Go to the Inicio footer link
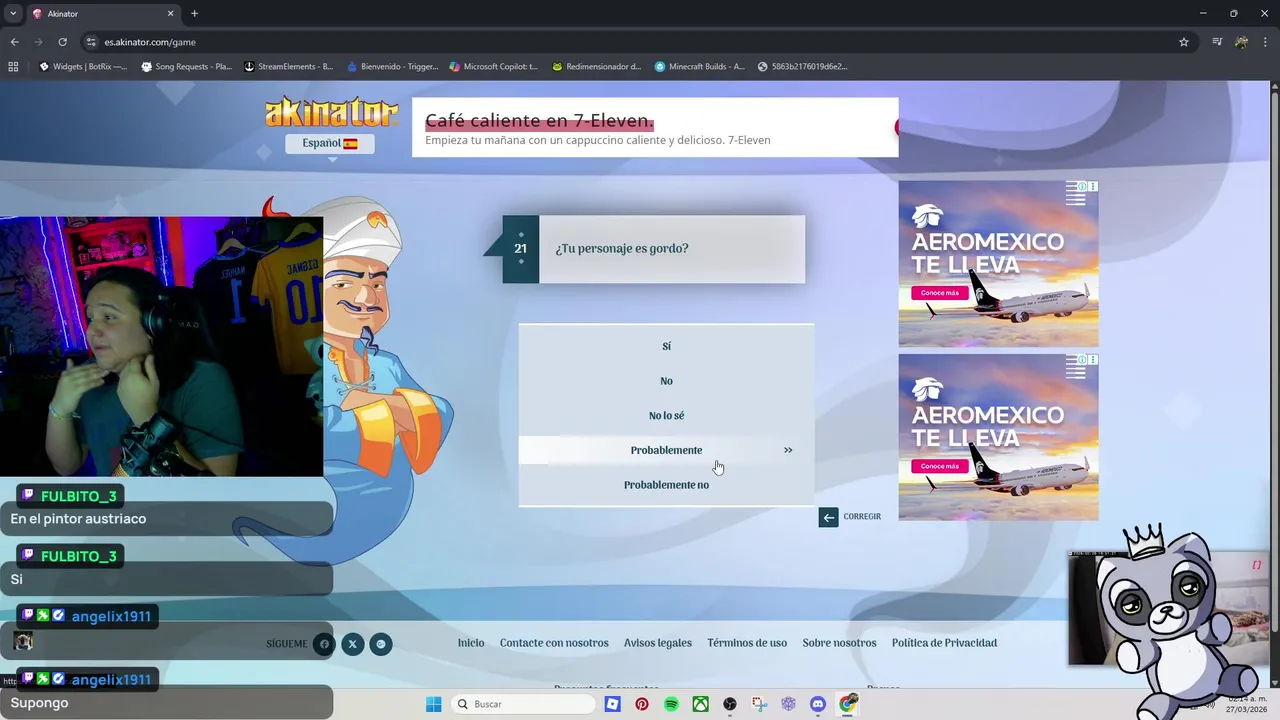The width and height of the screenshot is (1280, 720). (x=471, y=643)
